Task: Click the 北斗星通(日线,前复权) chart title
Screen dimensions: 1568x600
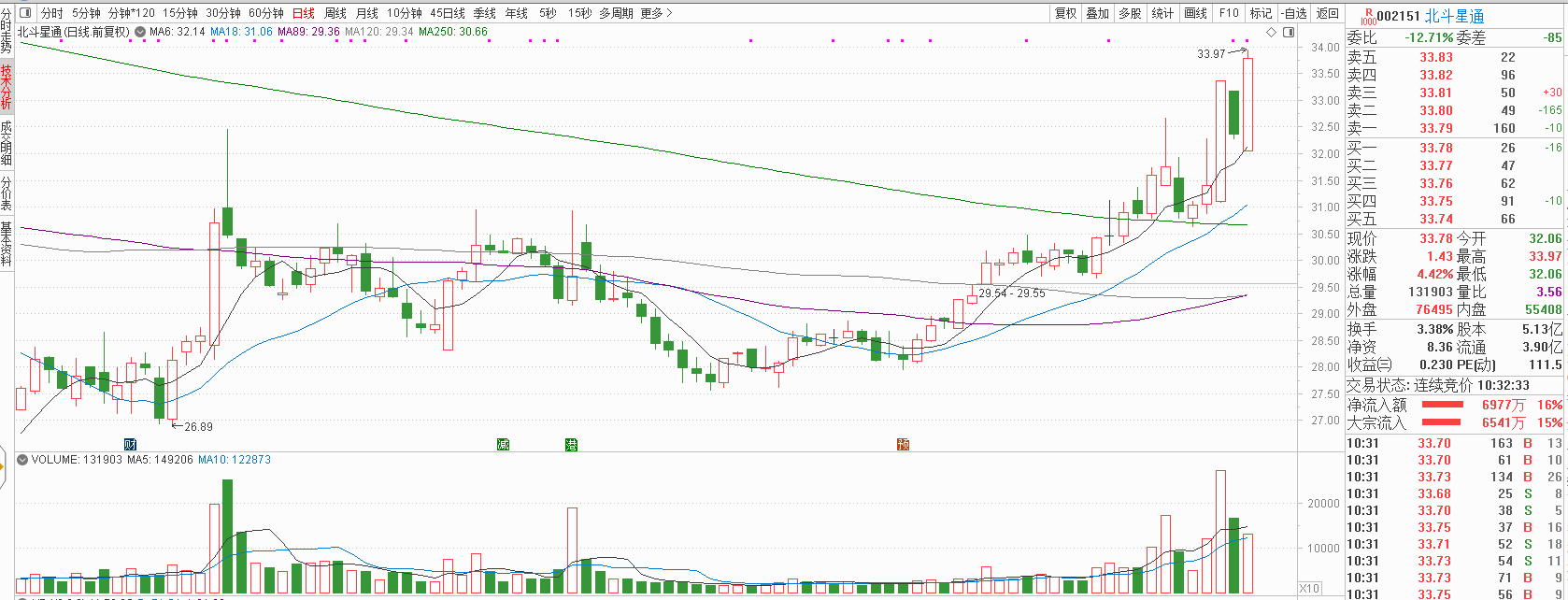Action: pos(75,32)
